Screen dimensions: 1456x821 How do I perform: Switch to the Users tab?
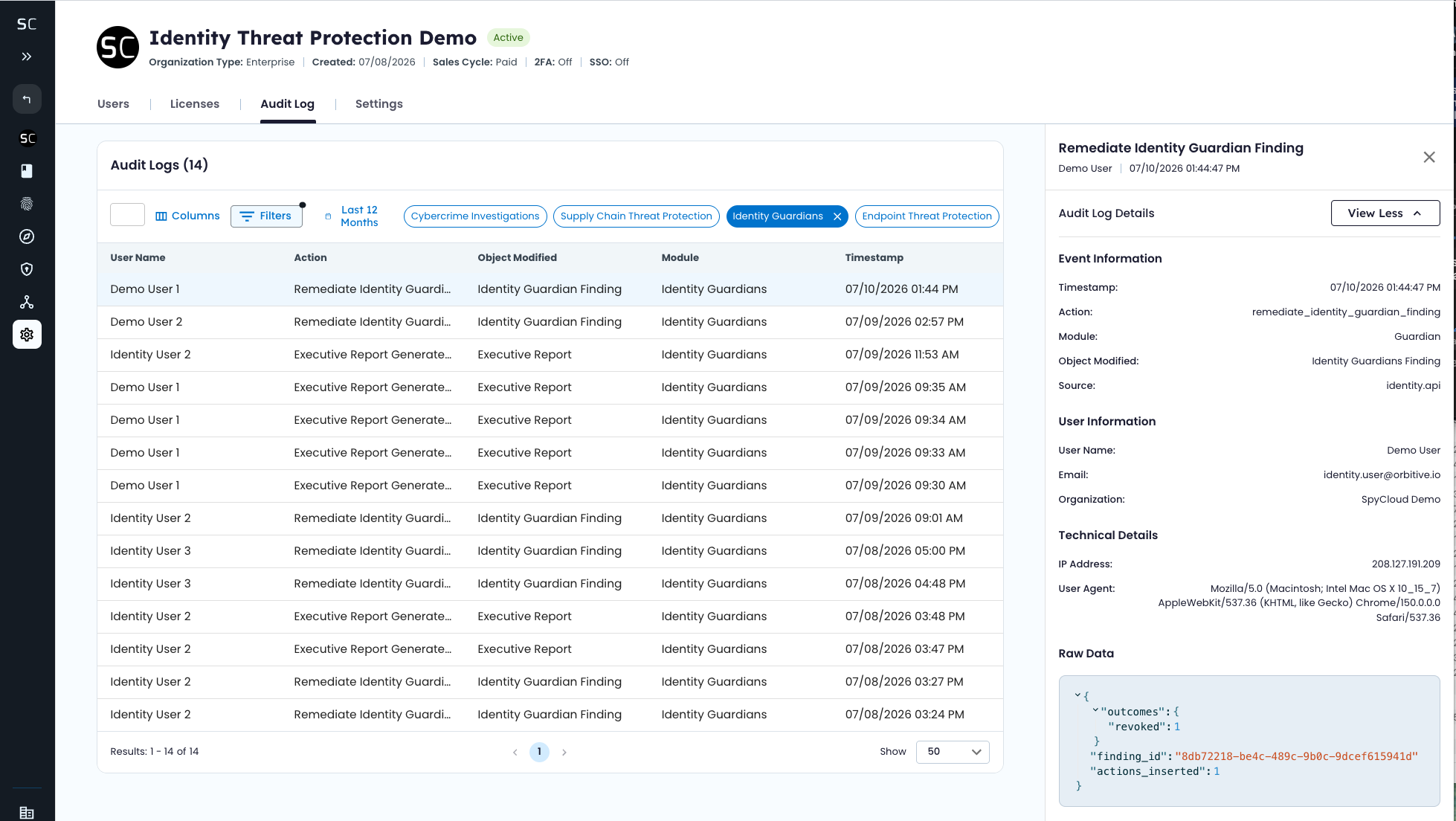[113, 104]
